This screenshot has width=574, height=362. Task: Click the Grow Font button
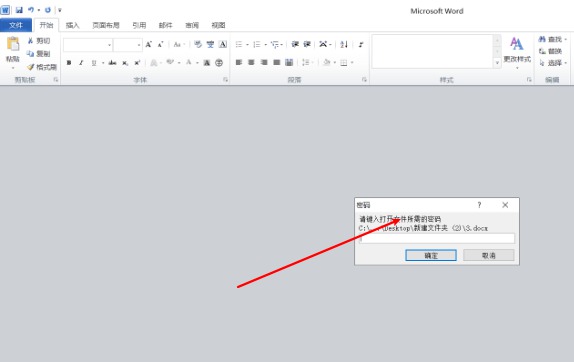pos(148,45)
